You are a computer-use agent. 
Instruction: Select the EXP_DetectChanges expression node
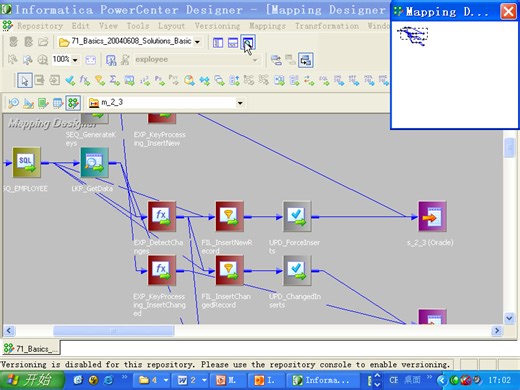click(x=162, y=217)
